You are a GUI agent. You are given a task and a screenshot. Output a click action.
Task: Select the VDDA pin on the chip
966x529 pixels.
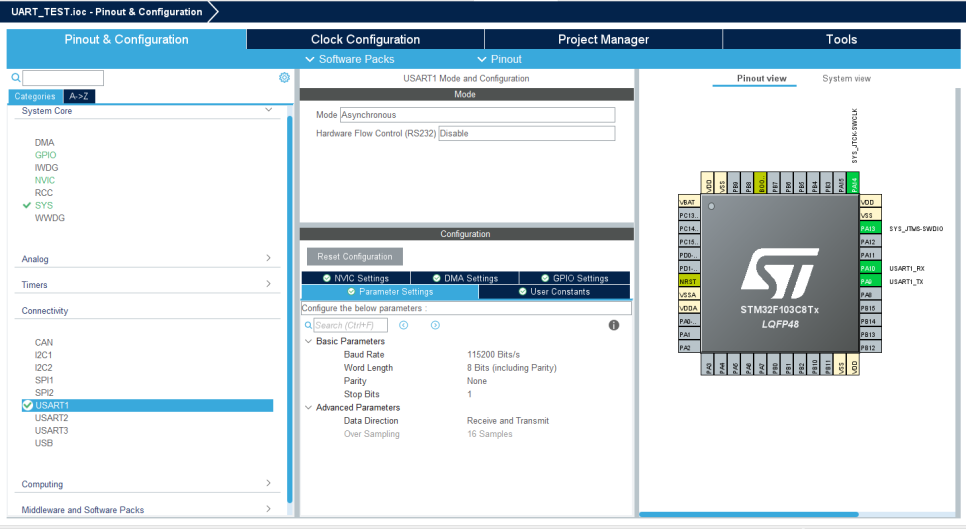point(689,308)
